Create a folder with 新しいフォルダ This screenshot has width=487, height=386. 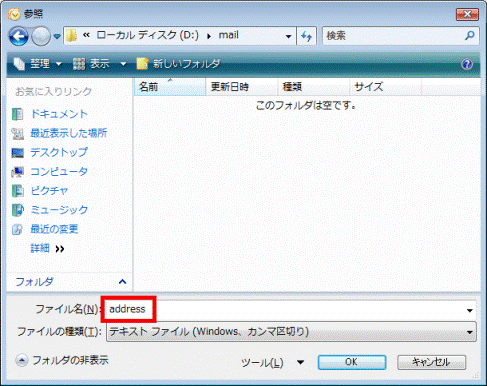point(178,63)
